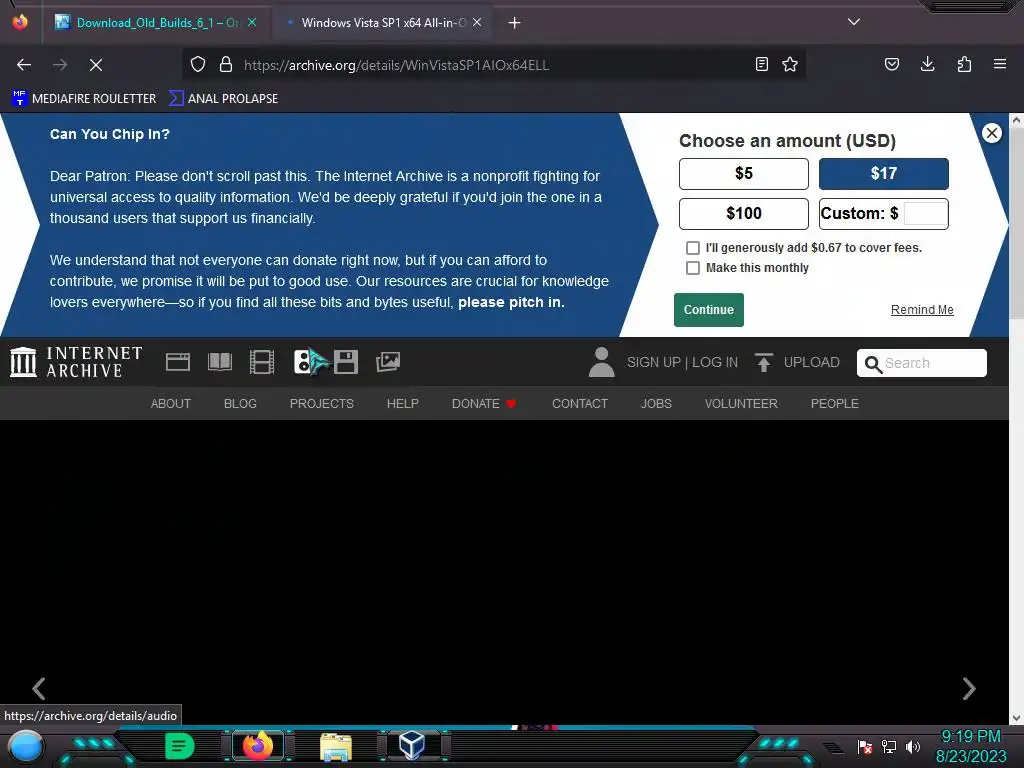The image size is (1024, 768).
Task: Click the custom amount field
Action: click(x=925, y=214)
